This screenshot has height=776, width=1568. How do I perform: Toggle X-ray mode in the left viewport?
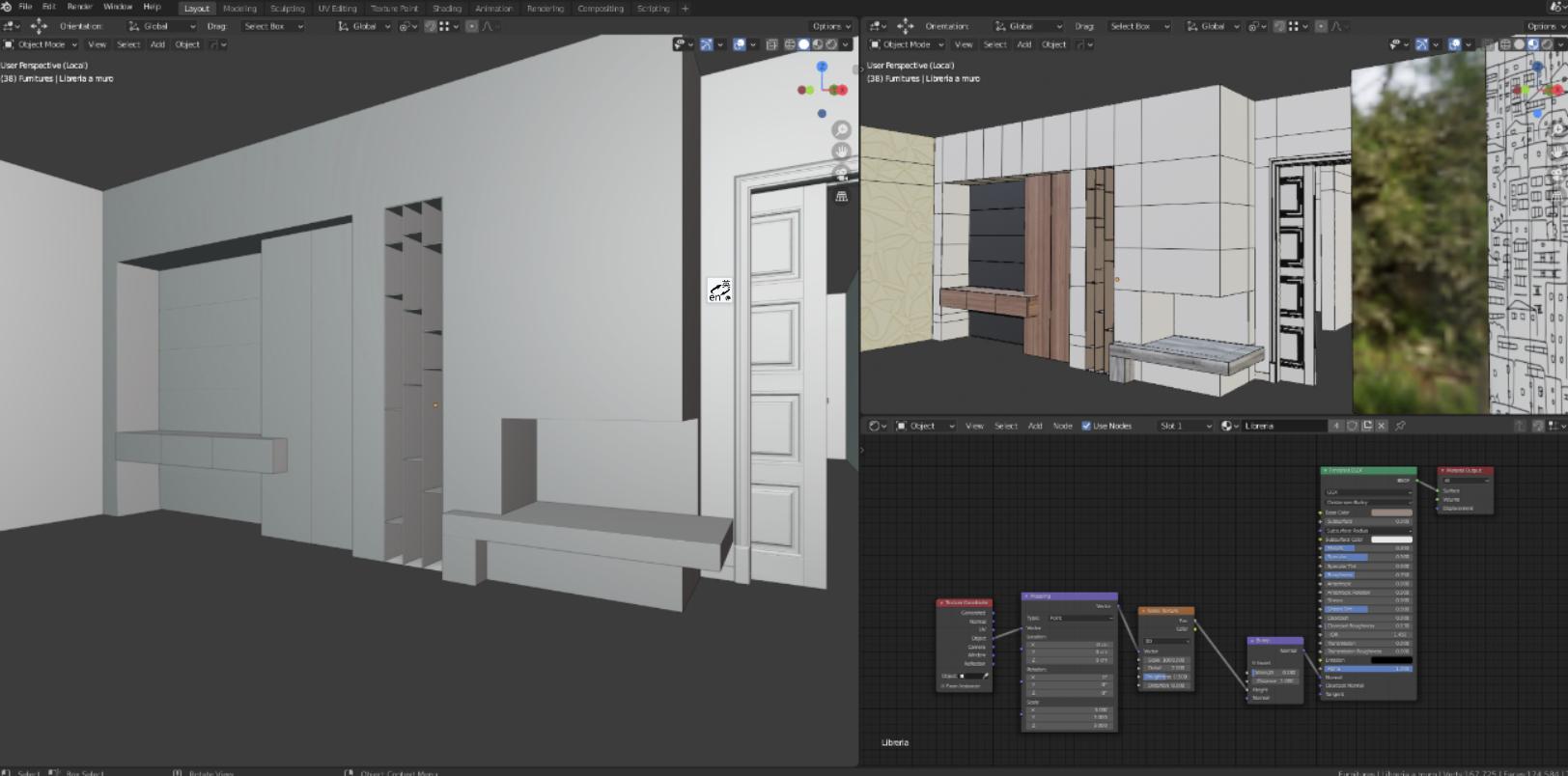tap(771, 44)
